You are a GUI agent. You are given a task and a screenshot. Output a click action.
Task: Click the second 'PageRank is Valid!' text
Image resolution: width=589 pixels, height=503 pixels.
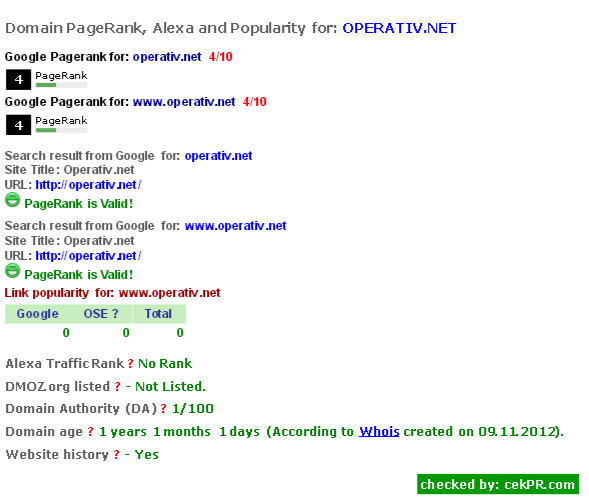pos(79,275)
